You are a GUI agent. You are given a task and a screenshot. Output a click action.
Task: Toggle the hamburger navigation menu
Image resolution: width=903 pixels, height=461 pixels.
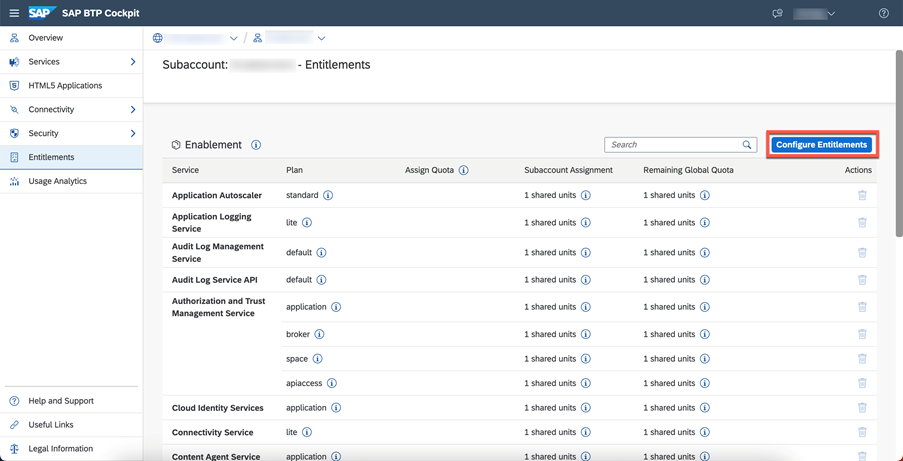click(x=14, y=13)
